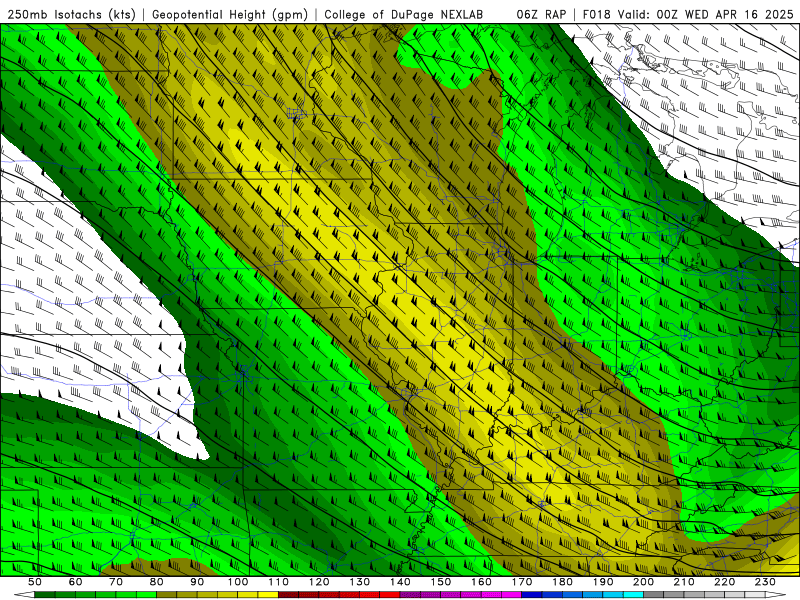Click the 210 legend number

tap(684, 582)
